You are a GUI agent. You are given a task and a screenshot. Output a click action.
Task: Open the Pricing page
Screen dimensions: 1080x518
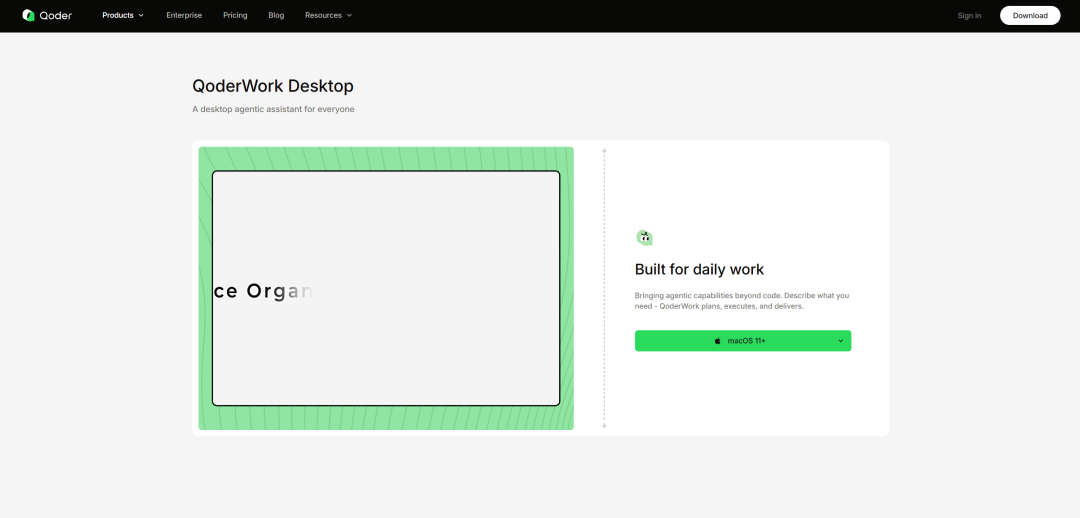(235, 15)
